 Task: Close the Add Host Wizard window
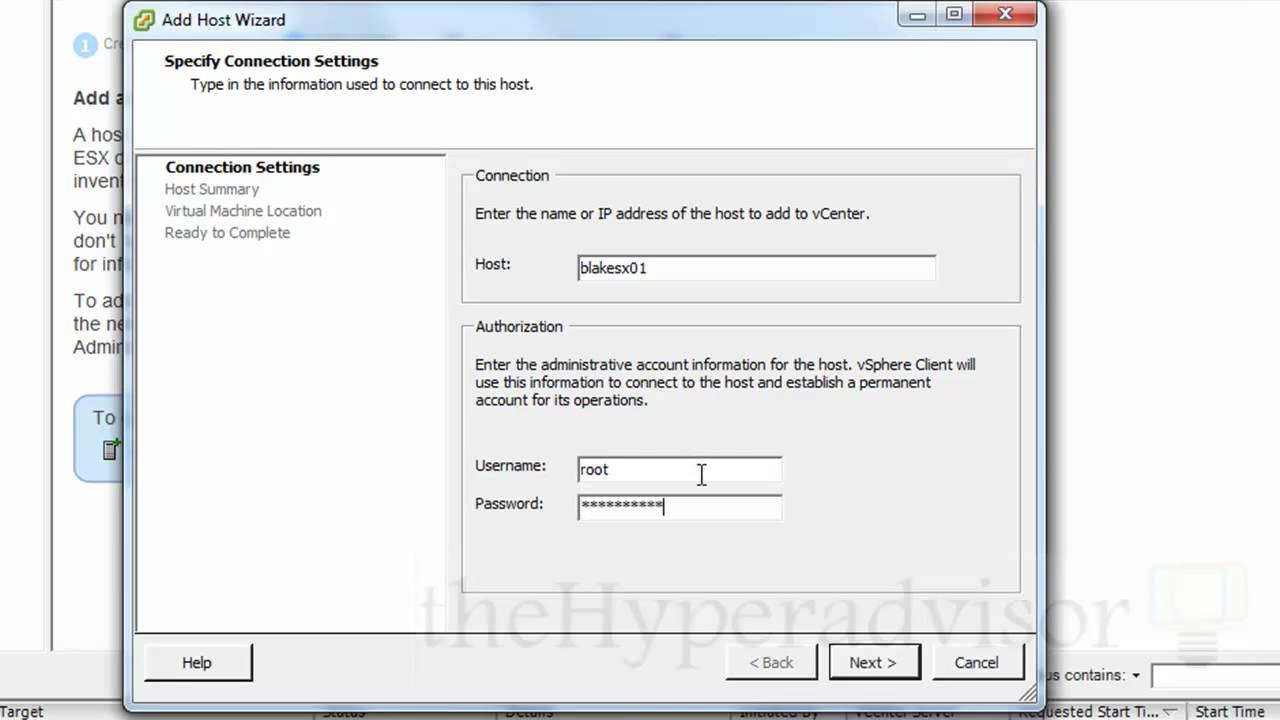pos(1006,14)
